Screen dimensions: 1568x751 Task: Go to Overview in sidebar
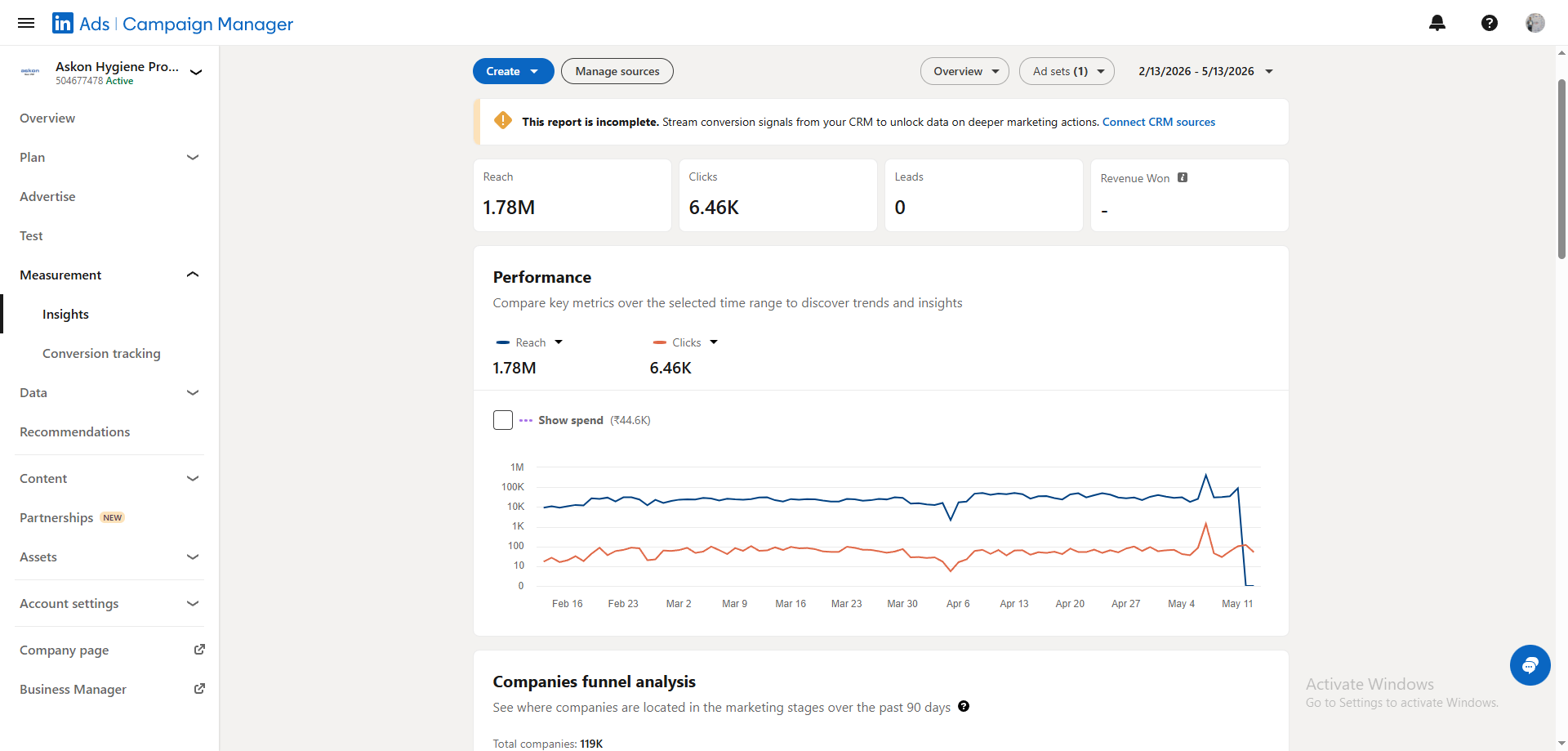[x=47, y=118]
